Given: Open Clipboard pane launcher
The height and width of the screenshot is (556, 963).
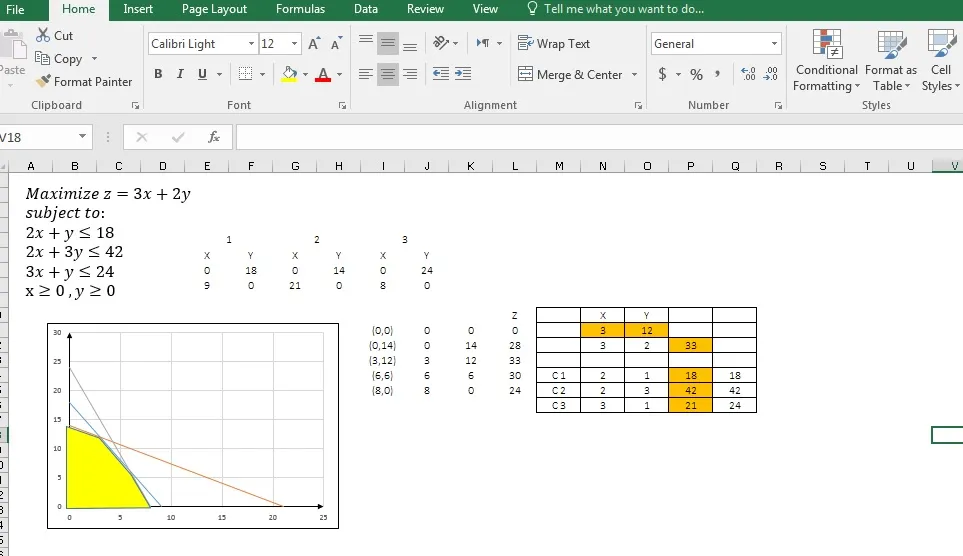Looking at the screenshot, I should pyautogui.click(x=135, y=106).
